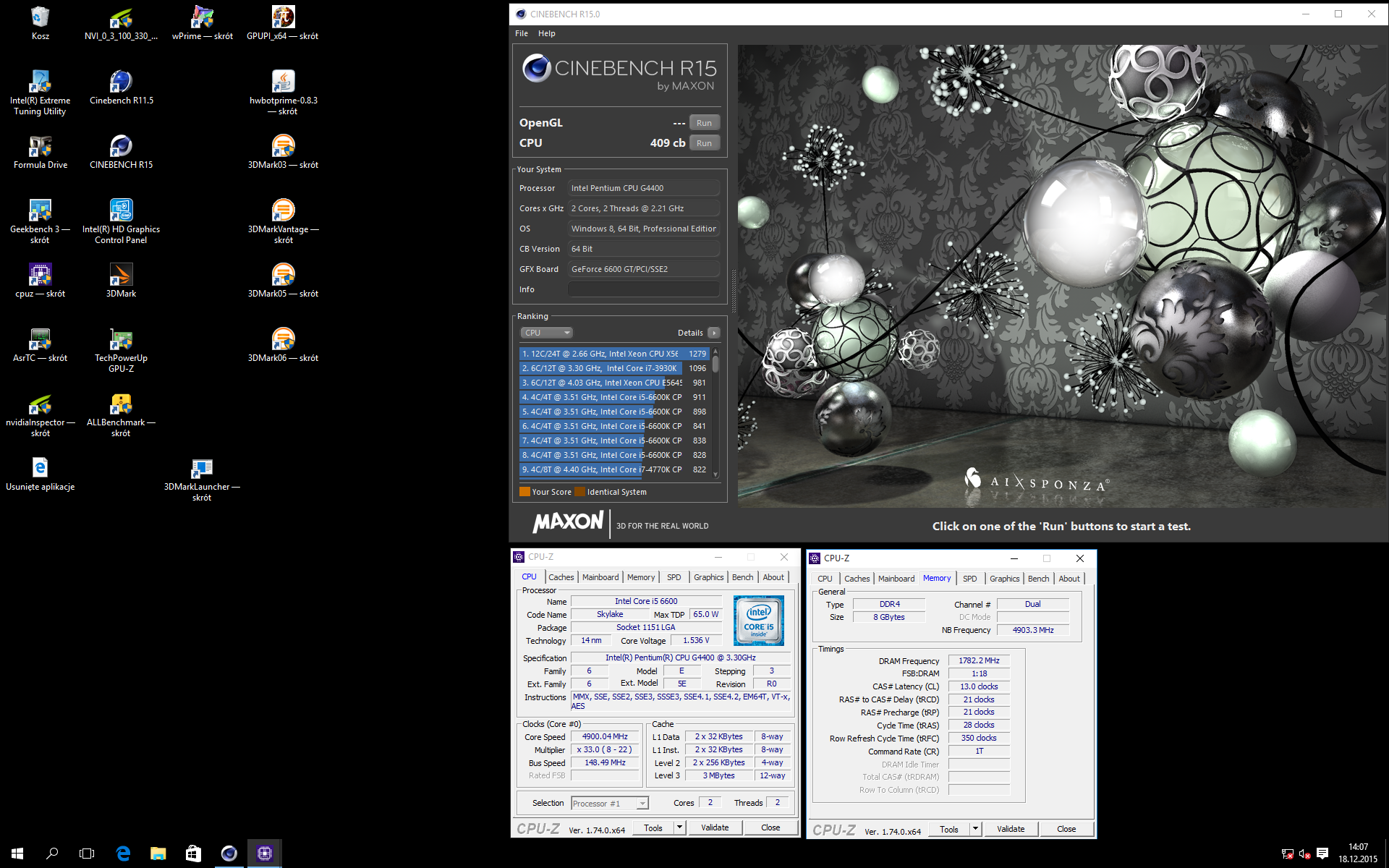The image size is (1389, 868).
Task: Click Validate in left CPU-Z window
Action: coord(715,828)
